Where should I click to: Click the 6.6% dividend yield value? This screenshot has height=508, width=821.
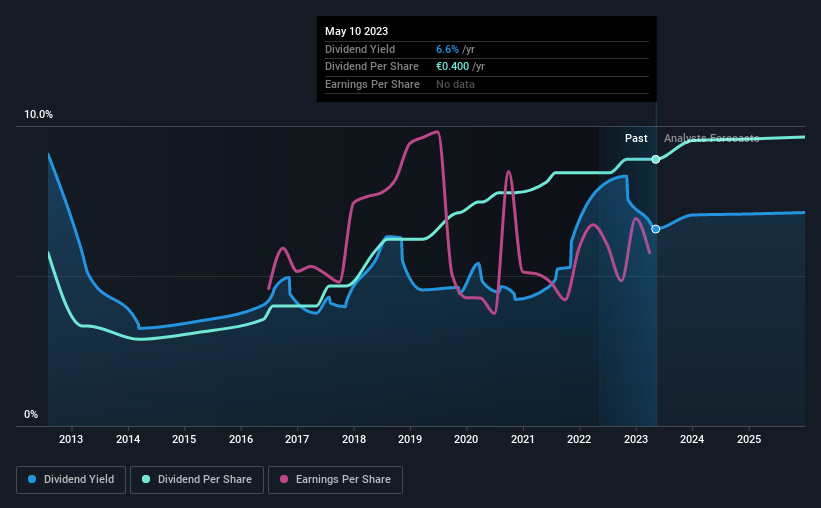click(x=447, y=49)
